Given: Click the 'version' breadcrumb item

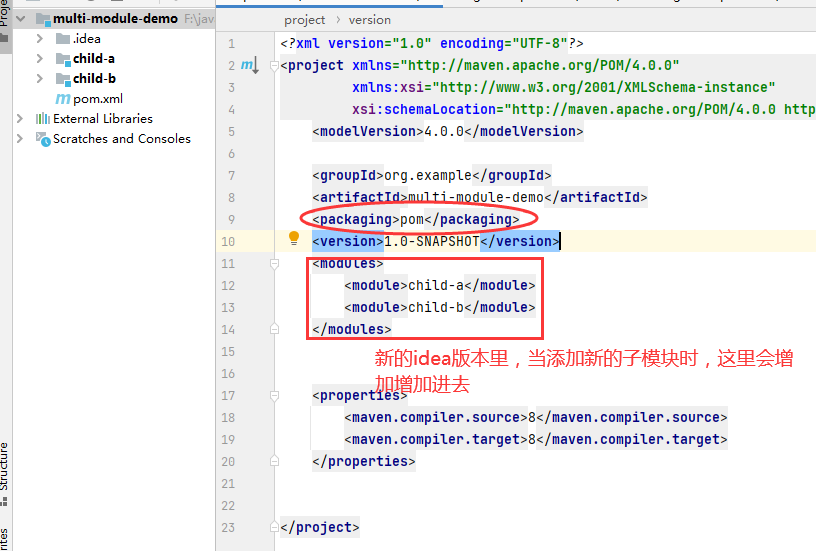Looking at the screenshot, I should pos(369,19).
